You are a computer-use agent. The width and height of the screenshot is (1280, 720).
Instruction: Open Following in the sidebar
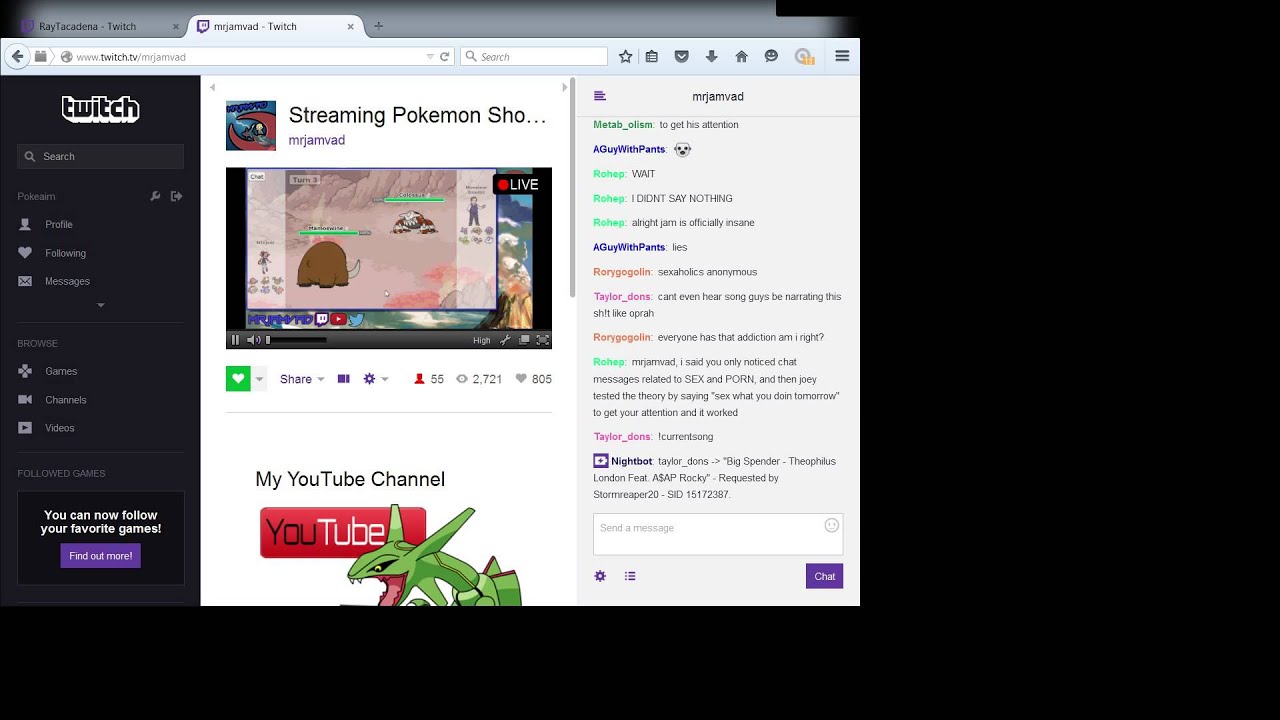pos(65,253)
